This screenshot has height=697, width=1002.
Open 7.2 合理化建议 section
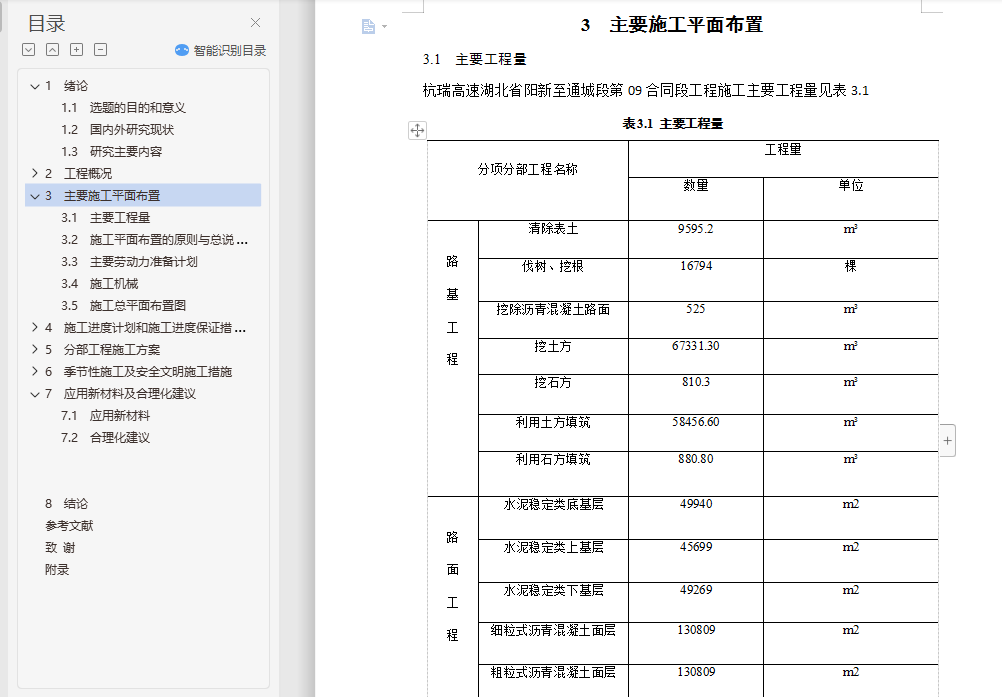click(105, 438)
